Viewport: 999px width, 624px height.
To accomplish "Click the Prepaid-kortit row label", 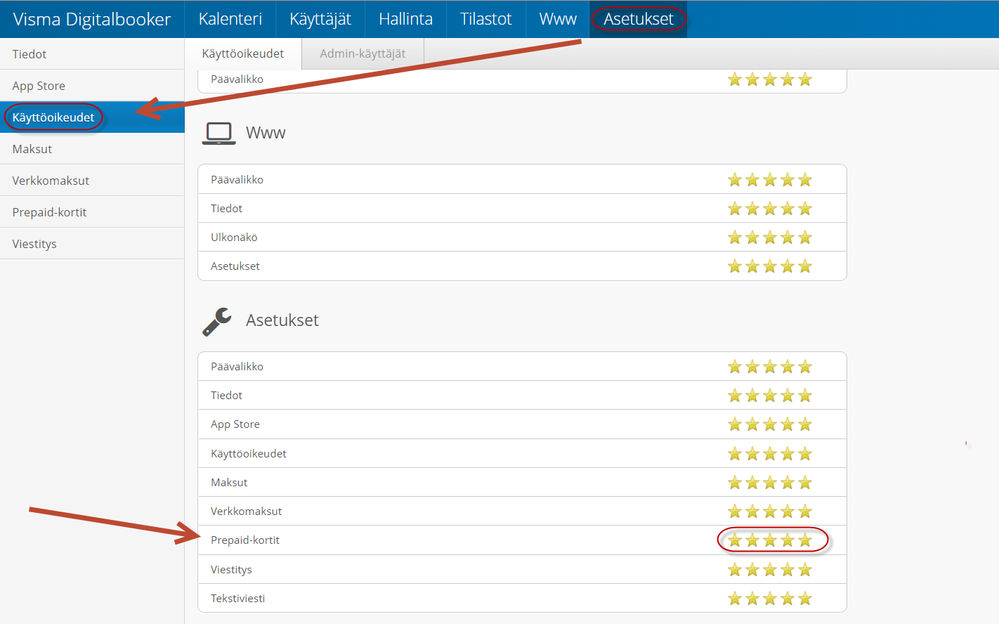I will (x=245, y=540).
